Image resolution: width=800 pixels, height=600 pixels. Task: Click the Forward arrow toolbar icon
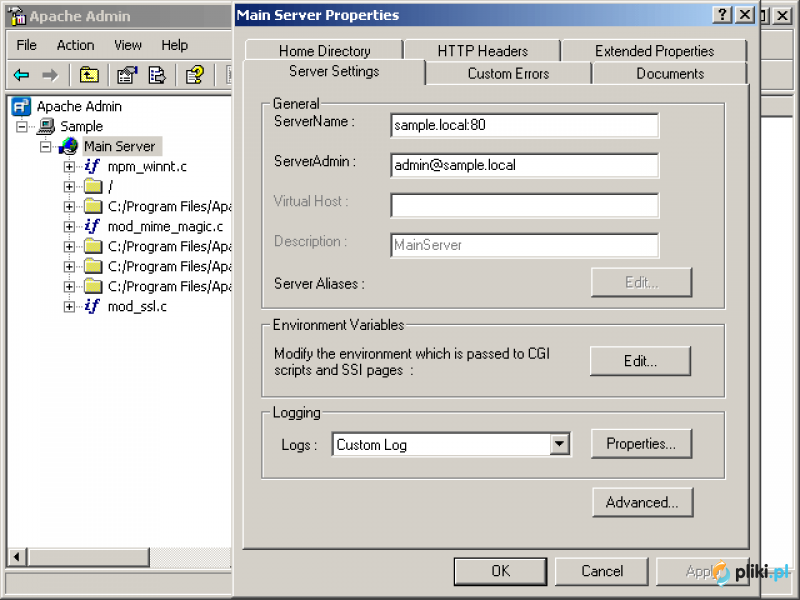coord(50,76)
